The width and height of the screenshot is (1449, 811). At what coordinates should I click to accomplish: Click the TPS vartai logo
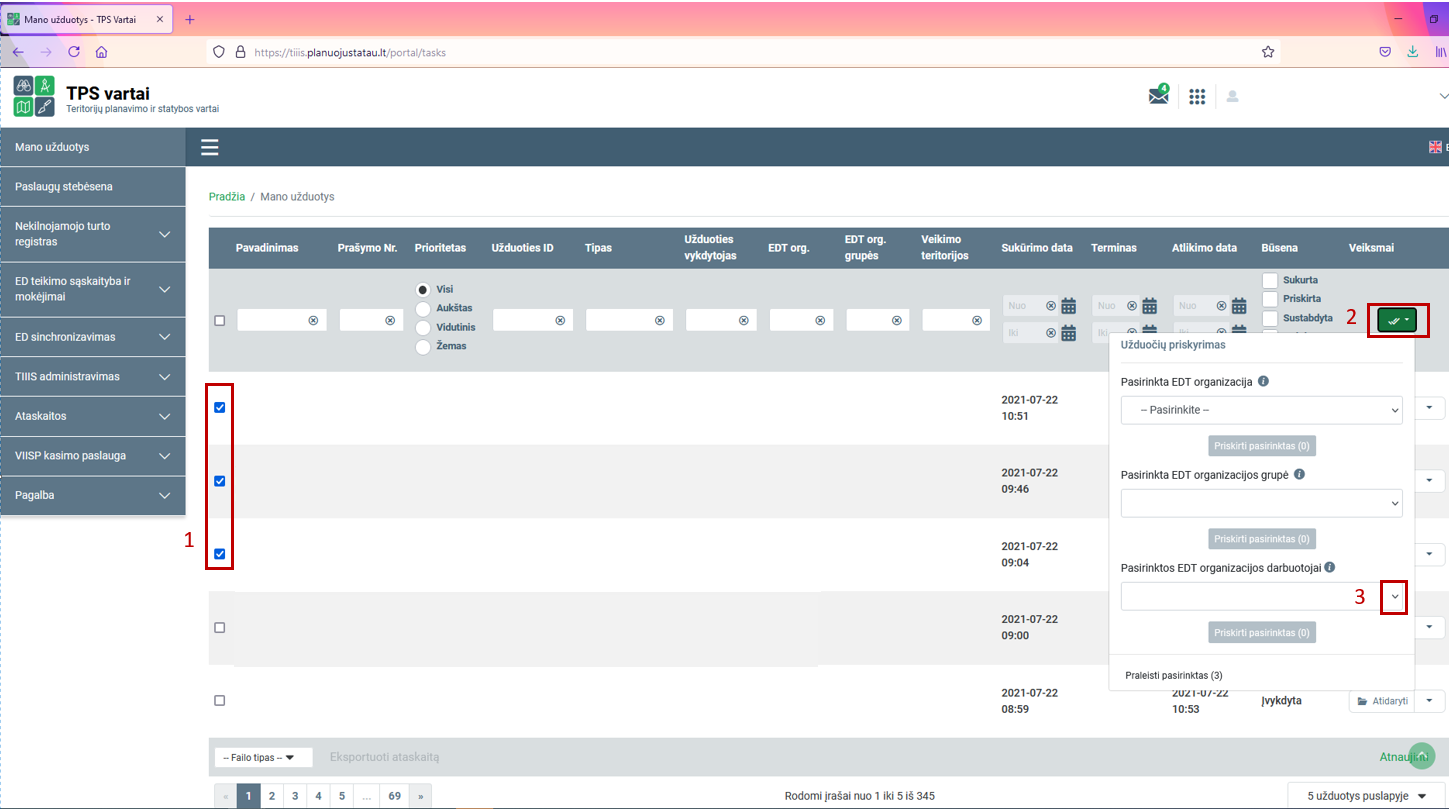[x=35, y=96]
